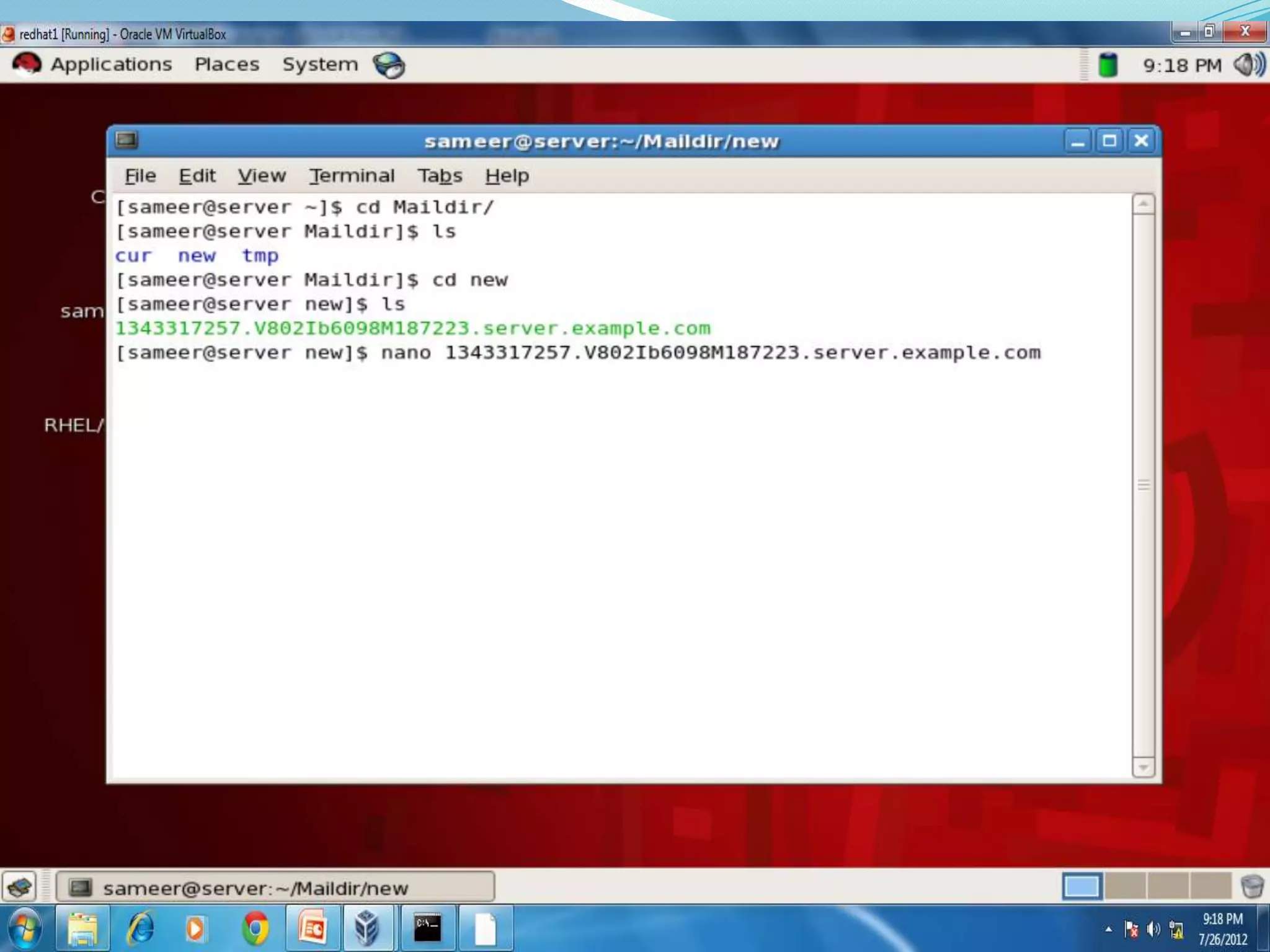Click the terminal scrollbar down arrow
The height and width of the screenshot is (952, 1270).
(x=1143, y=767)
